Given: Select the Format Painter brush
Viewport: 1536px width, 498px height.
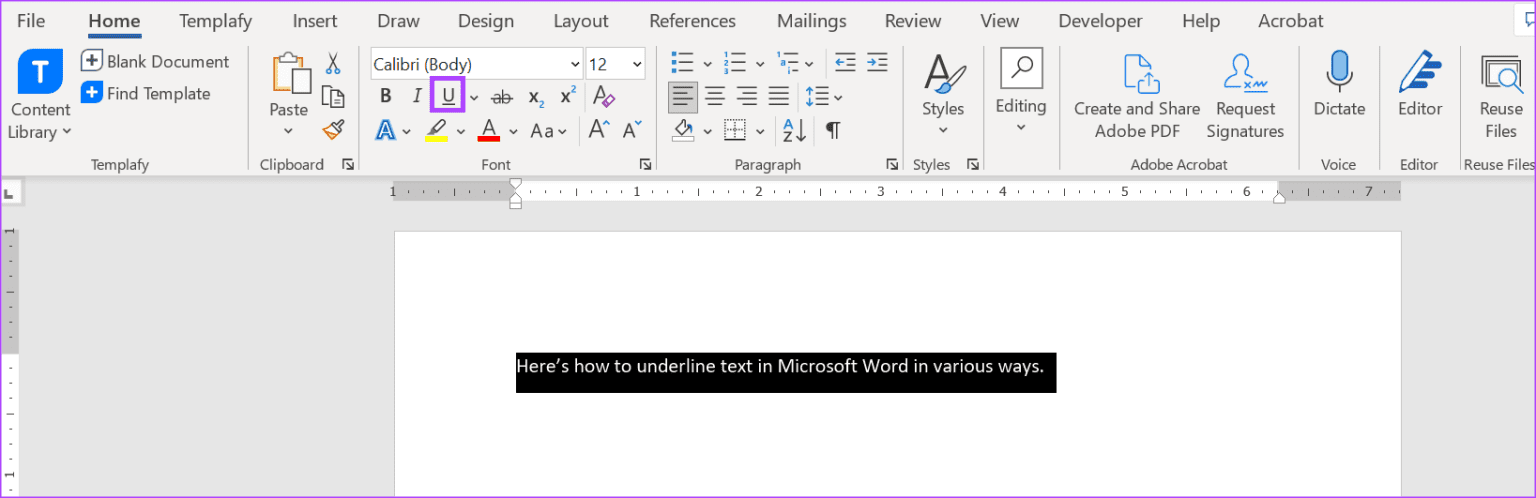Looking at the screenshot, I should pyautogui.click(x=333, y=130).
